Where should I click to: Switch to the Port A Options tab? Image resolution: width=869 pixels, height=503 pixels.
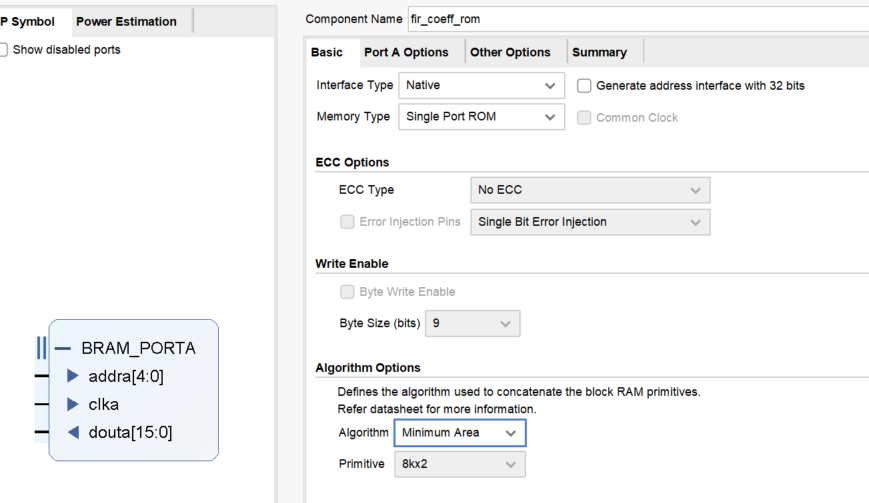pyautogui.click(x=406, y=53)
